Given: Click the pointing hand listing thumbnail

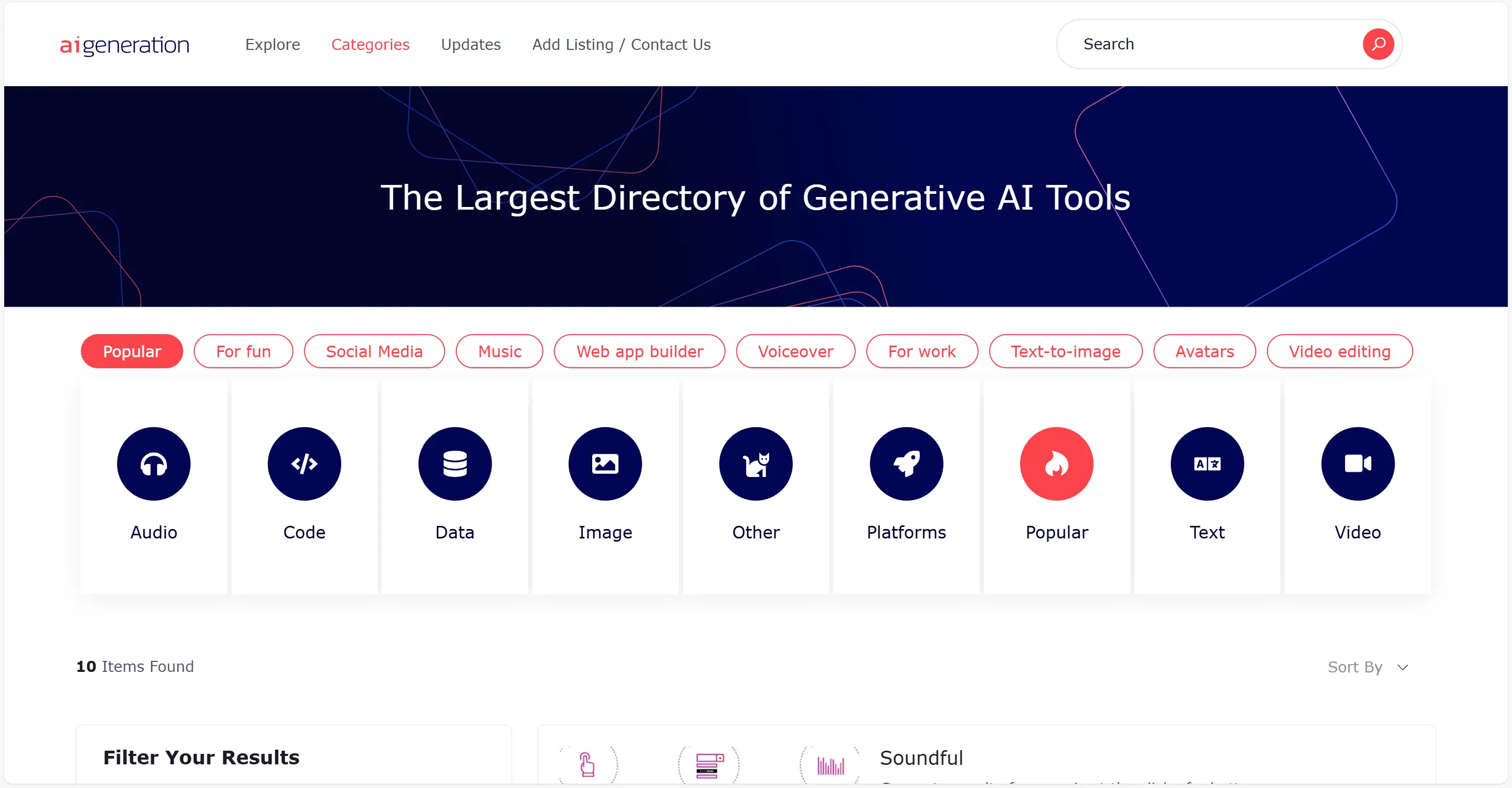Looking at the screenshot, I should tap(587, 765).
